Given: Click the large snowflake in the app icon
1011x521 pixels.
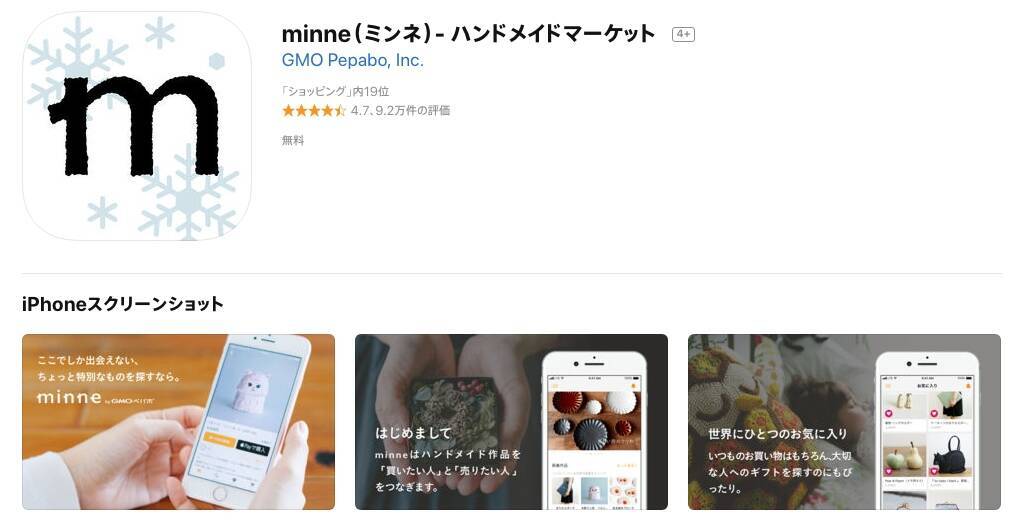Looking at the screenshot, I should 188,193.
